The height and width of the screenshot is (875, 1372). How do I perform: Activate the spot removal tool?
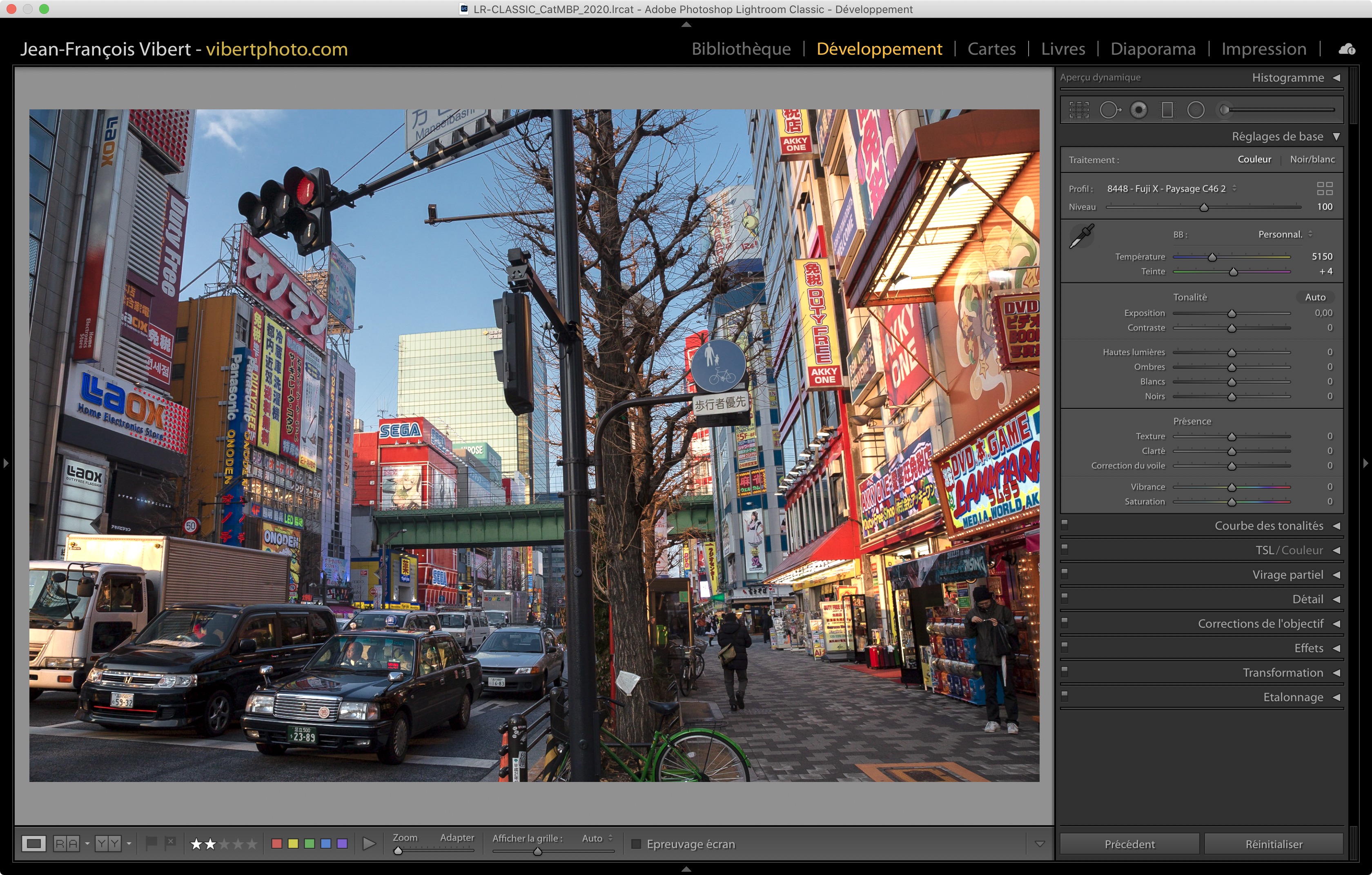tap(1109, 110)
